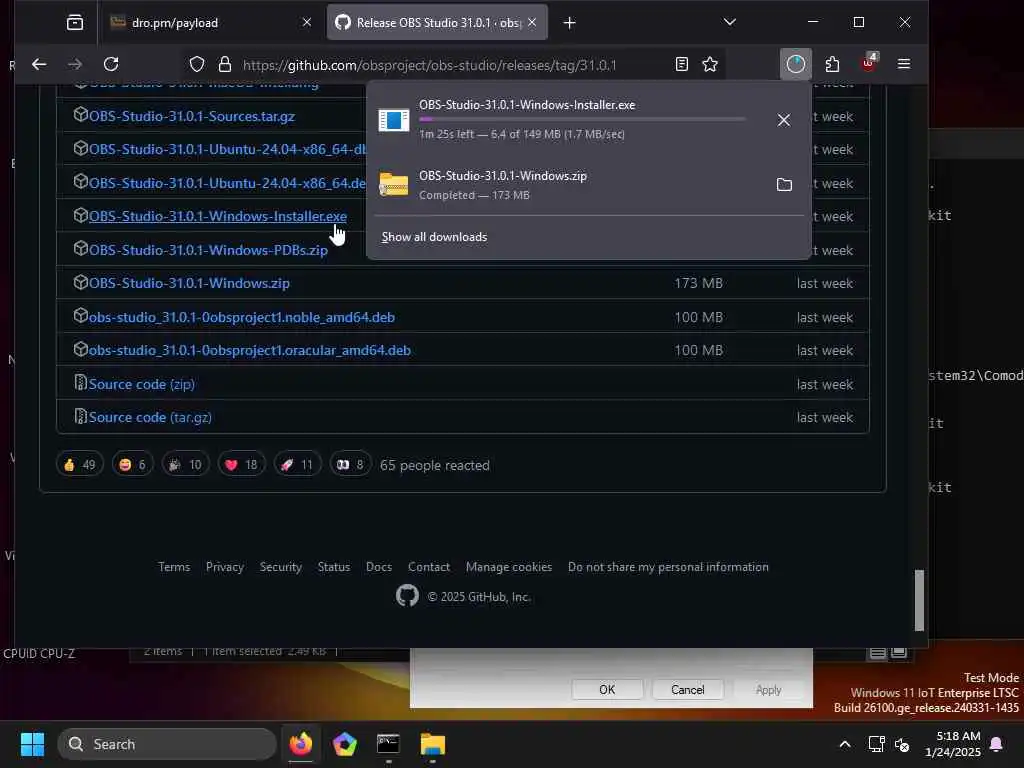Open the extensions puzzle icon
Viewport: 1024px width, 768px height.
[832, 64]
